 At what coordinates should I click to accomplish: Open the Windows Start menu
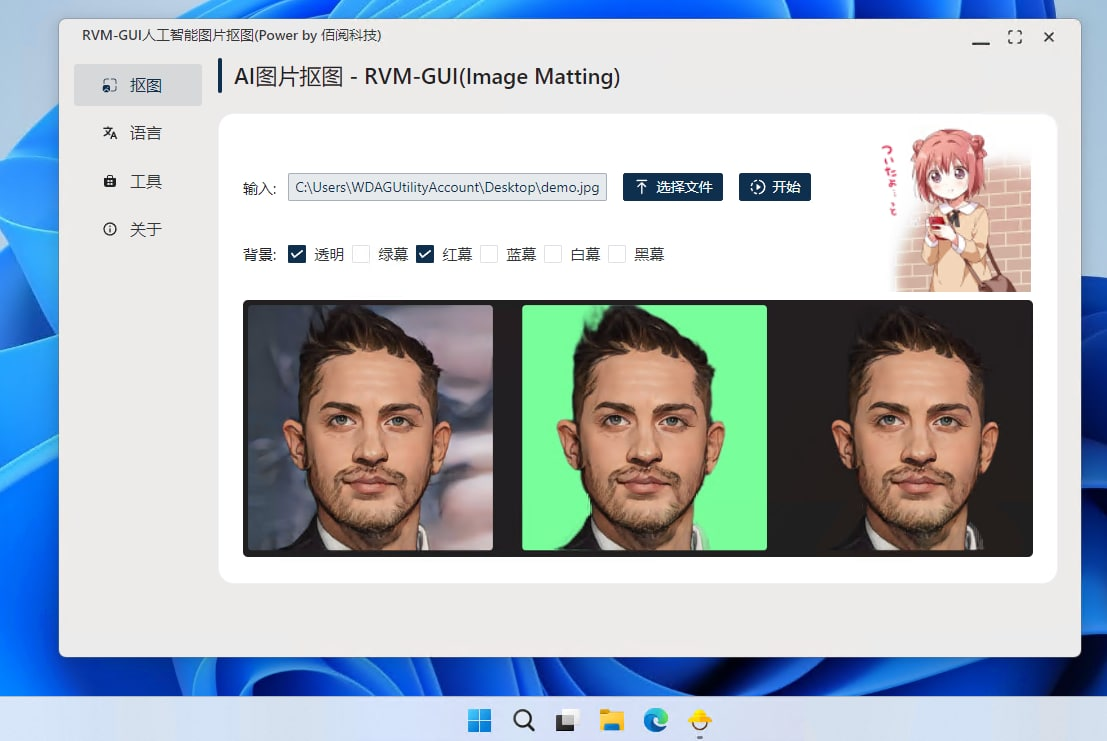479,720
